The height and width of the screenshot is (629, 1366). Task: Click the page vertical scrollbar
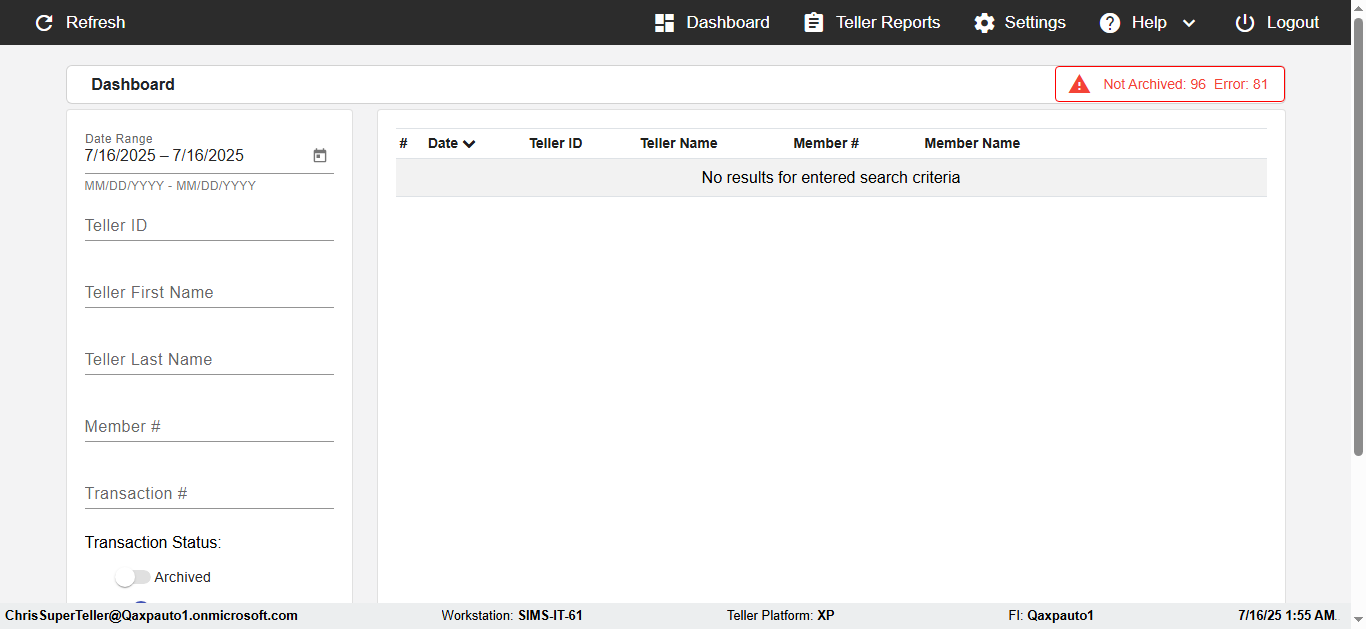(x=1358, y=235)
